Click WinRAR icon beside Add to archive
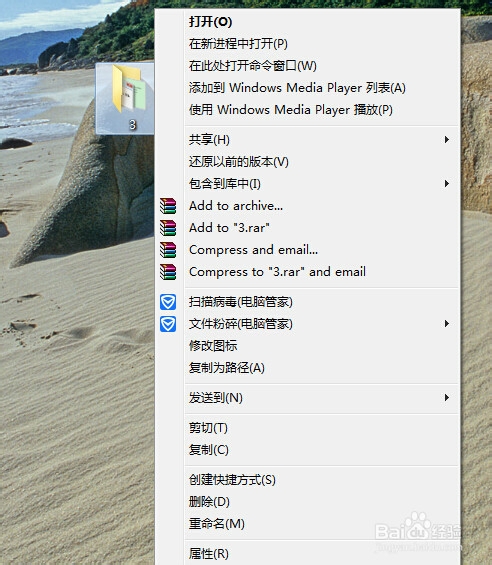492x565 pixels. 168,206
